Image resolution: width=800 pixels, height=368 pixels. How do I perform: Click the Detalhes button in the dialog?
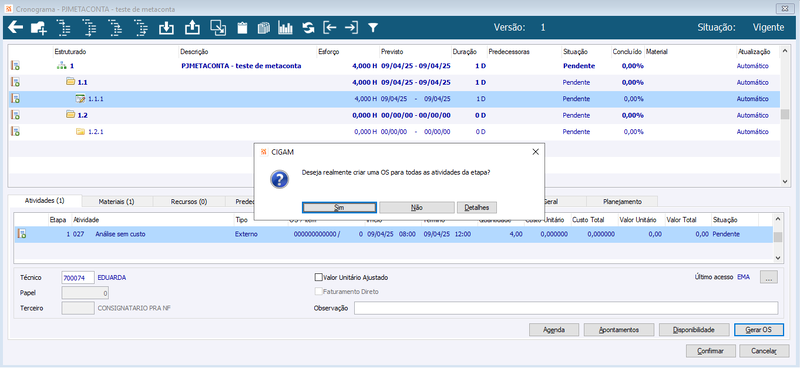tap(477, 208)
